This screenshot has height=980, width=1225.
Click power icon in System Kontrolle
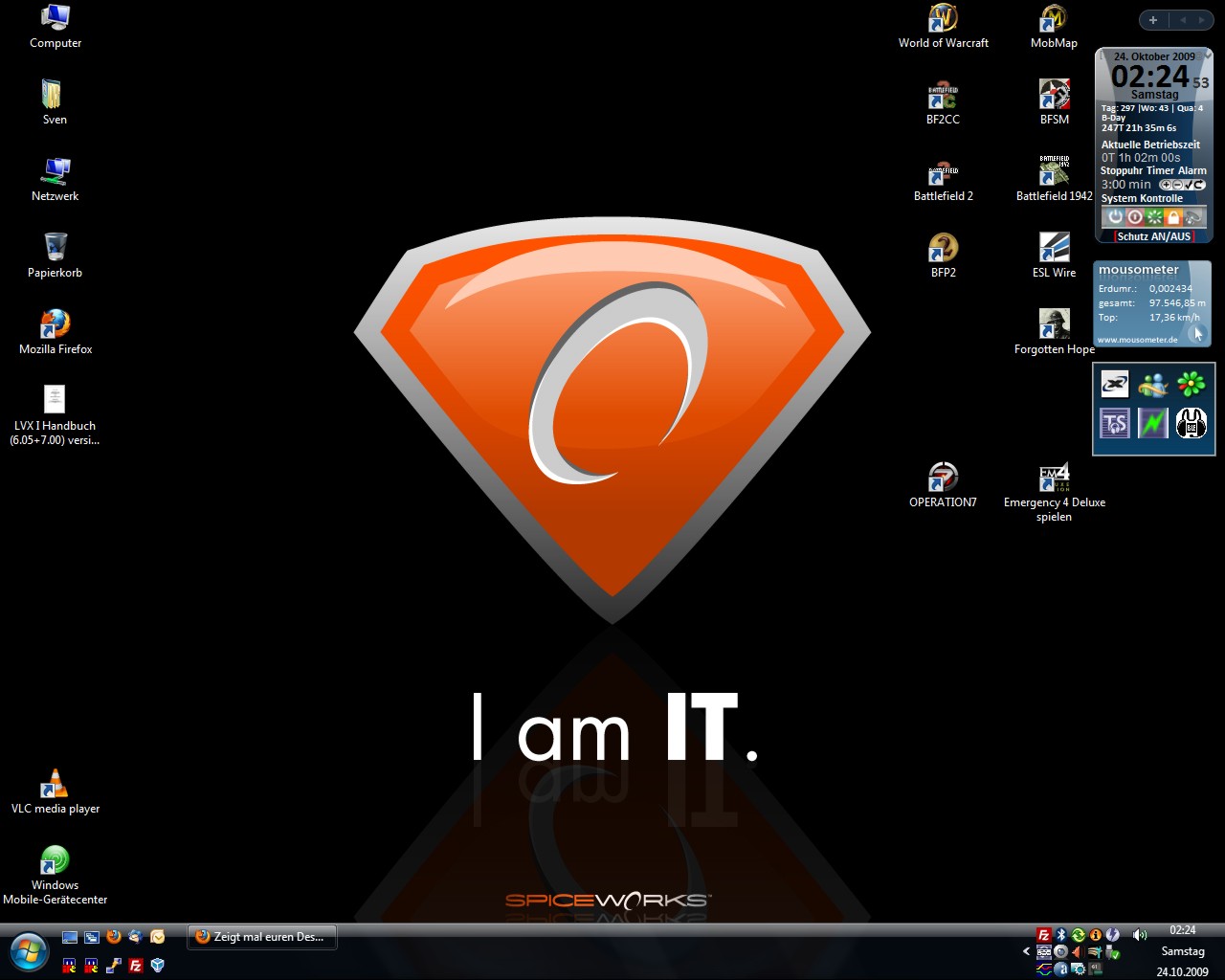click(1115, 217)
